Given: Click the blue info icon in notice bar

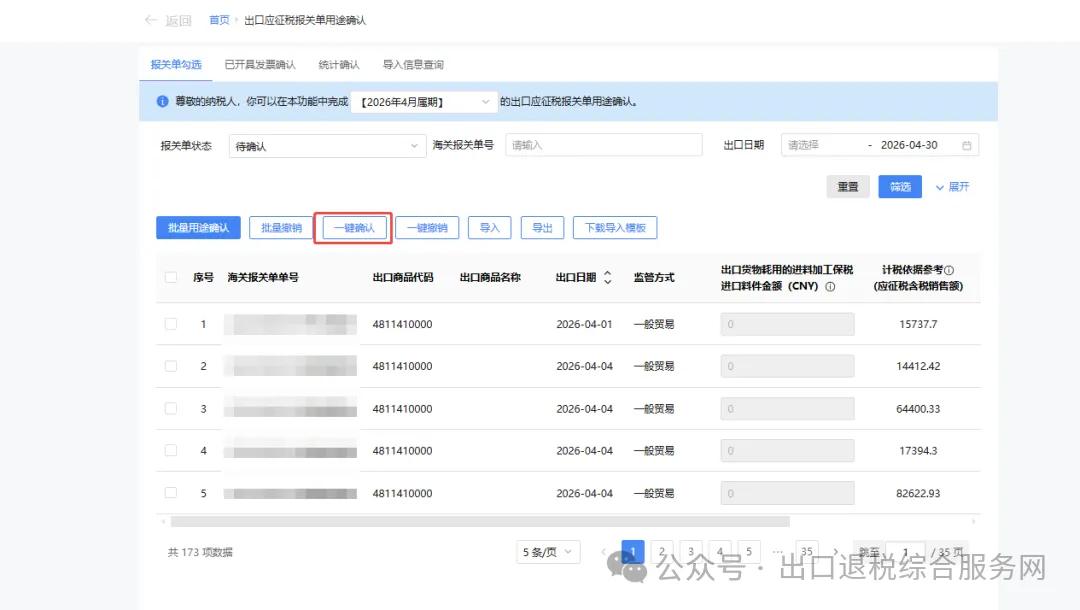Looking at the screenshot, I should tap(163, 101).
